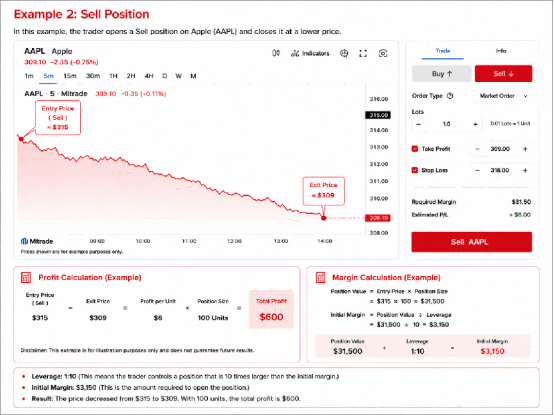The width and height of the screenshot is (554, 415).
Task: Switch to the Info tab
Action: click(x=501, y=51)
